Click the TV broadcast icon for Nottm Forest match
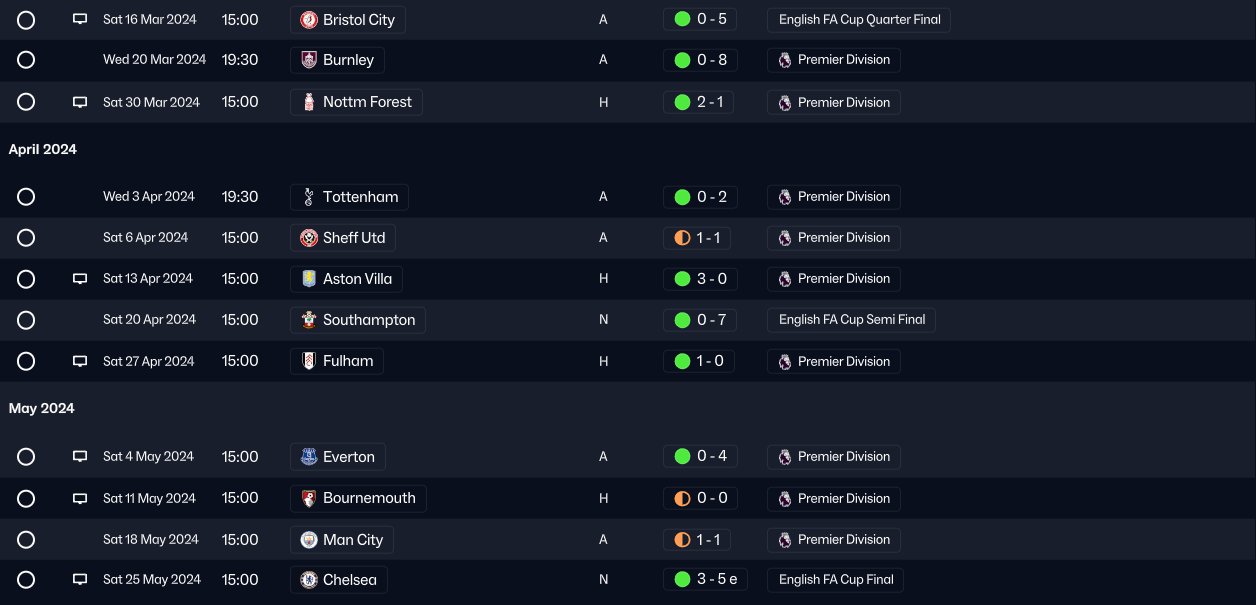This screenshot has height=605, width=1256. point(80,102)
